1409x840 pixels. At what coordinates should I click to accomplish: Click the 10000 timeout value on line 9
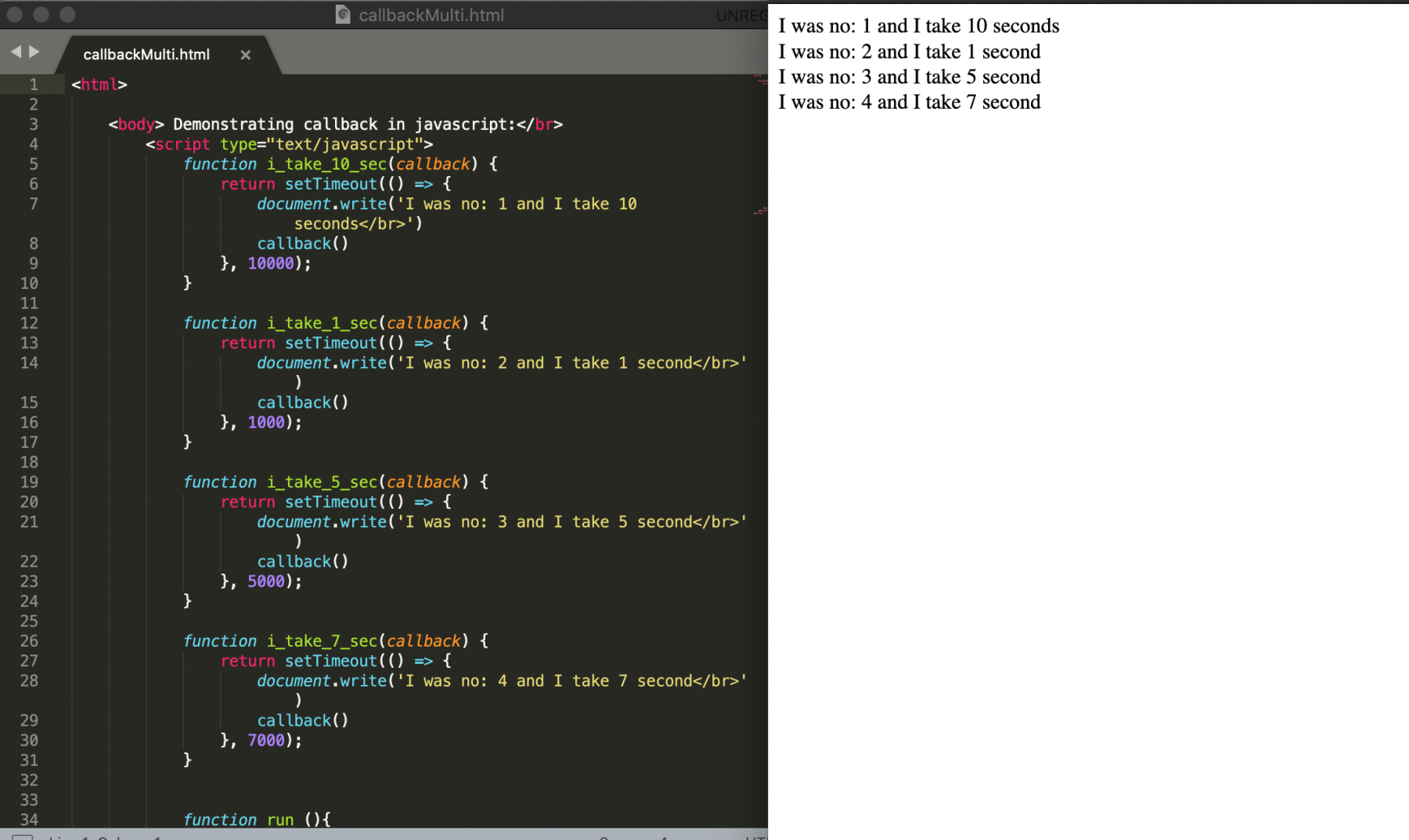[x=270, y=263]
